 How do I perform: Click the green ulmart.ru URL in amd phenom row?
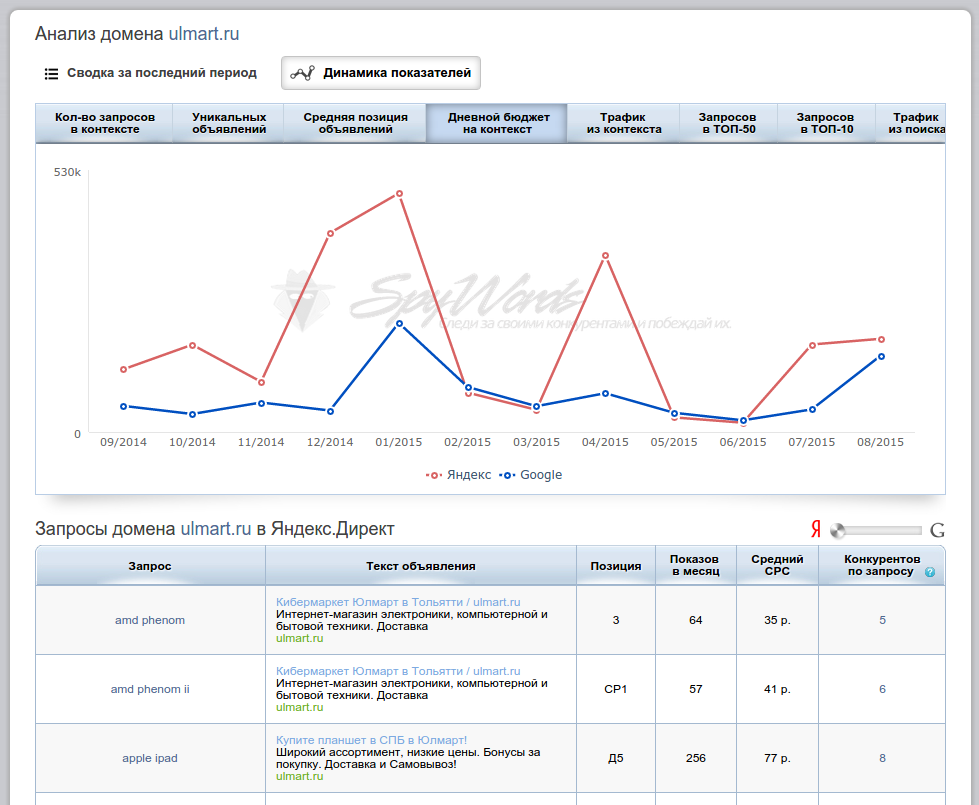point(300,638)
